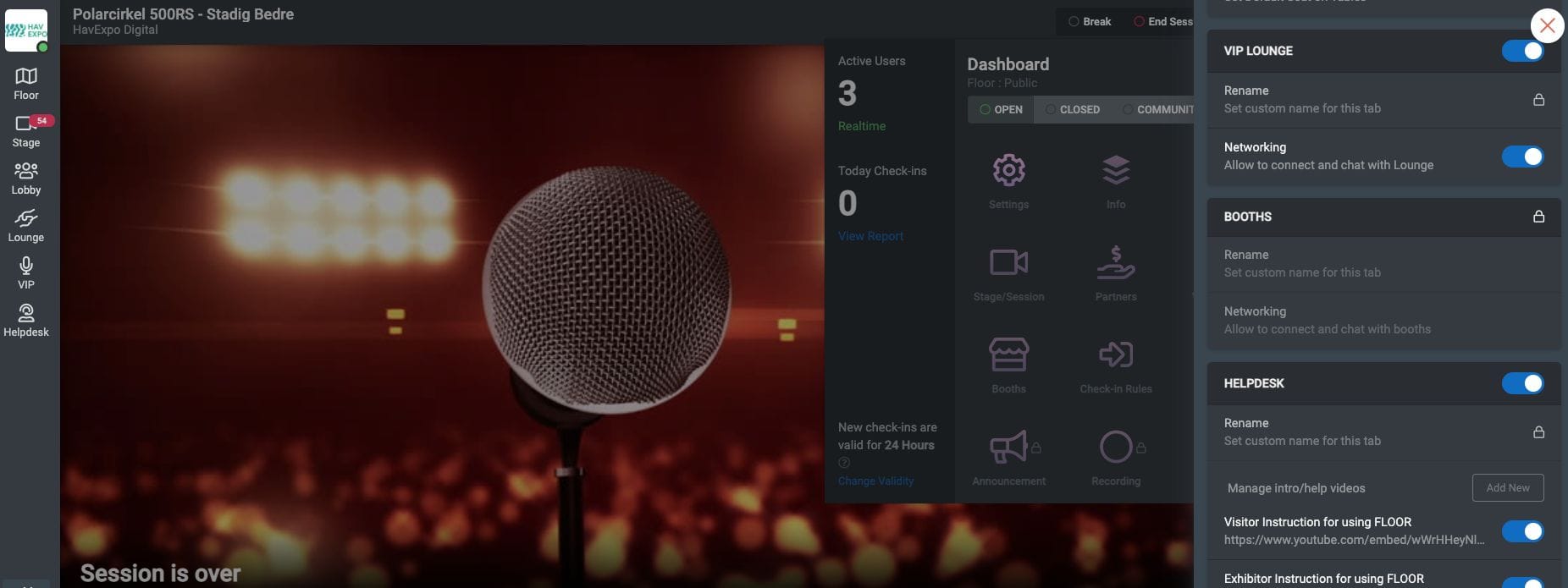Toggle VIP Lounge Networking switch
1568x588 pixels.
point(1522,157)
